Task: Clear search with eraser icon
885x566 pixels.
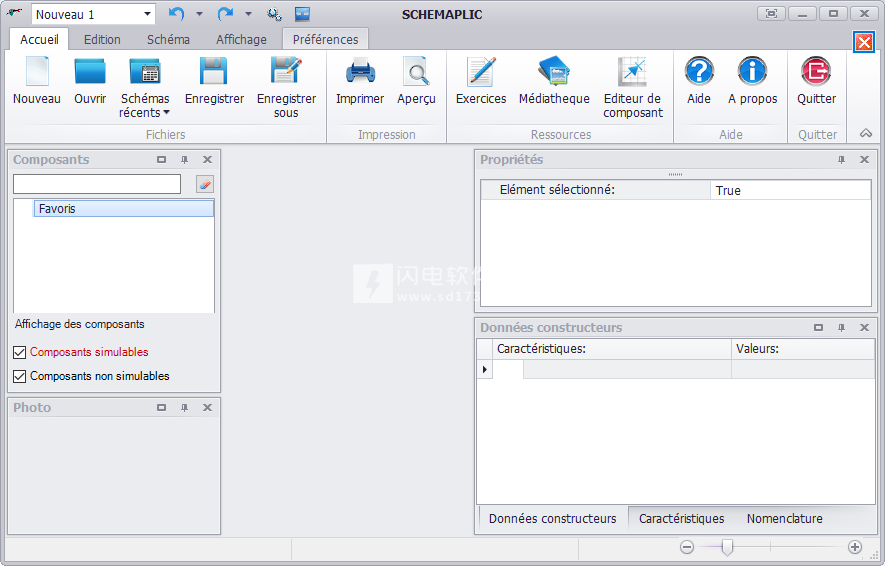Action: (204, 184)
